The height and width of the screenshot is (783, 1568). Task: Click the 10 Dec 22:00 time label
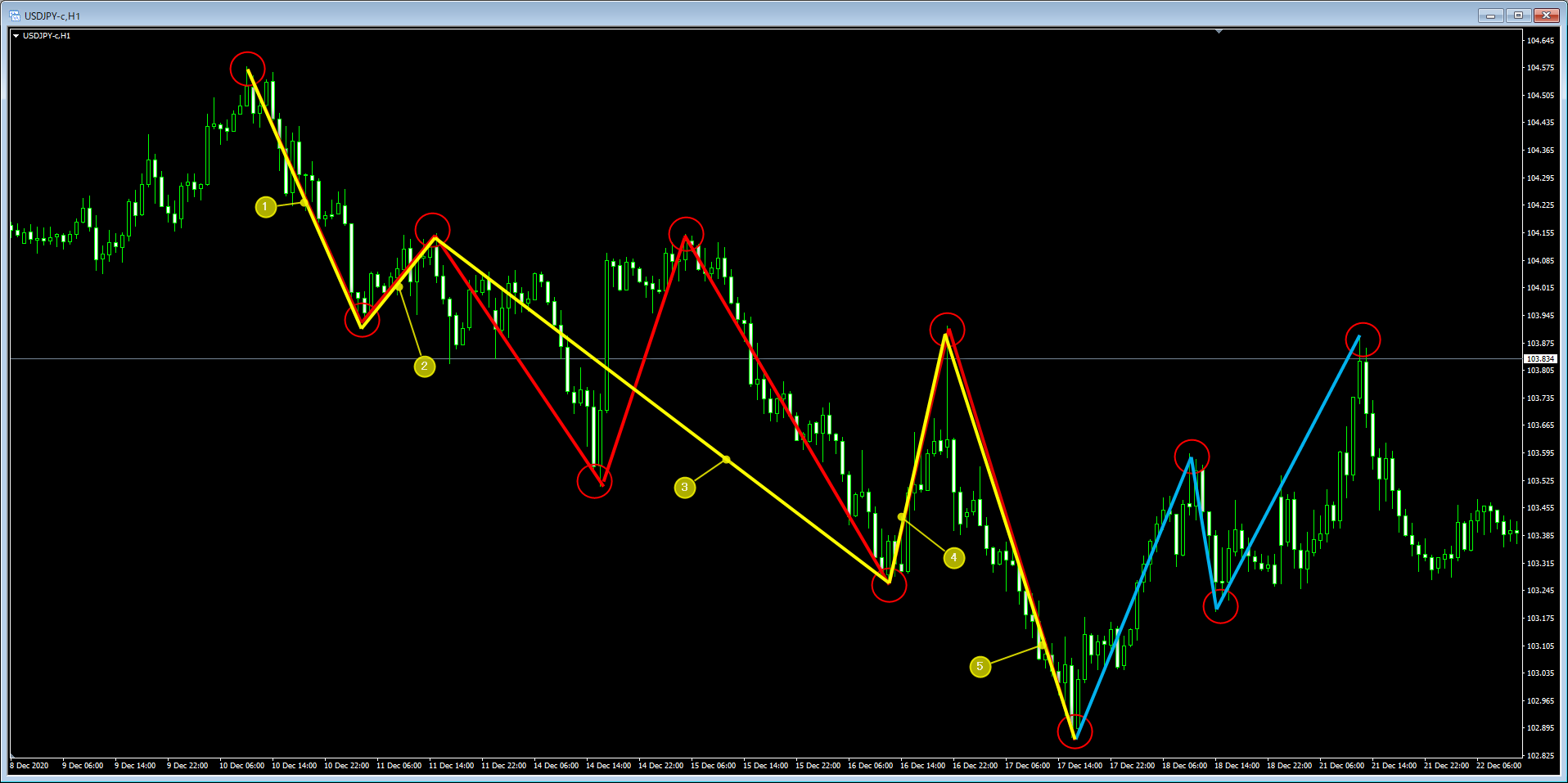346,766
